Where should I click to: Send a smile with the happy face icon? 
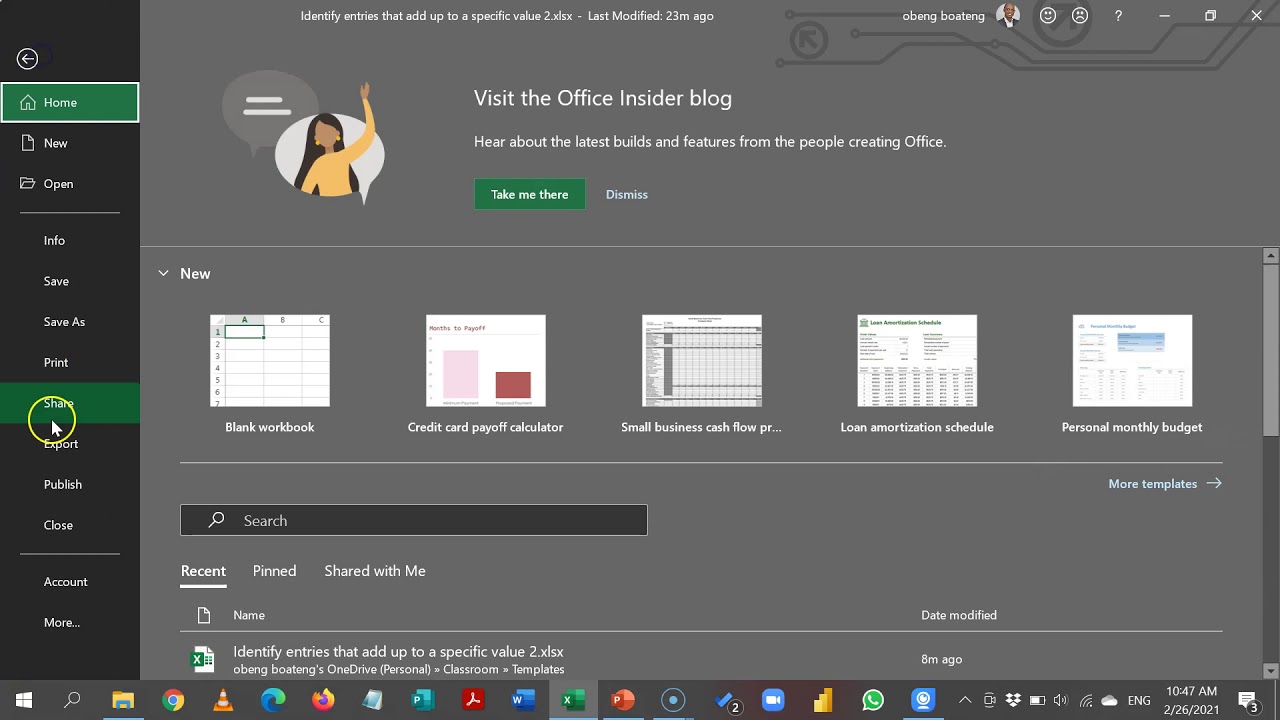1048,16
